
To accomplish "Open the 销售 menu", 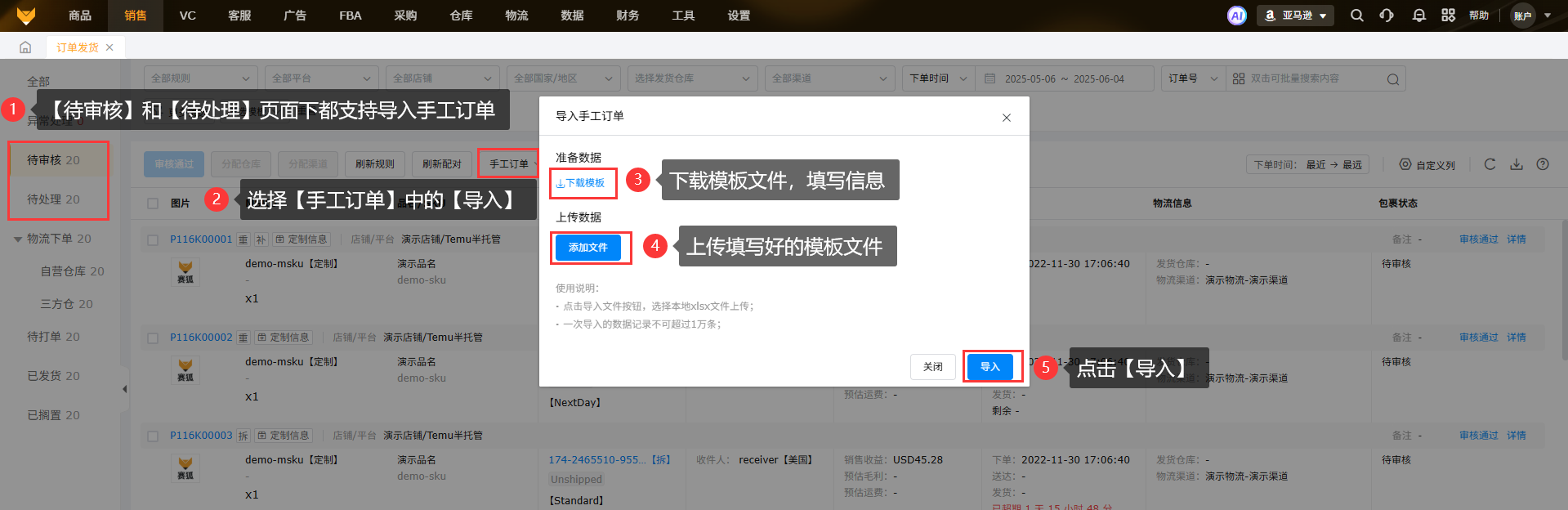I will click(x=136, y=16).
